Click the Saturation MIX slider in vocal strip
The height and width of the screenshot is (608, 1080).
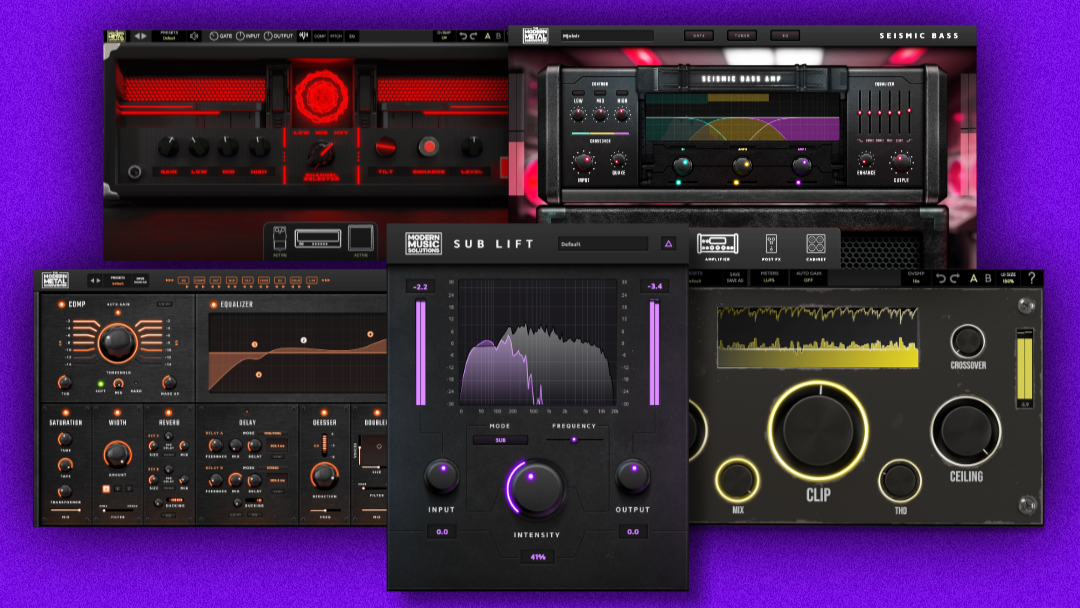coord(65,510)
